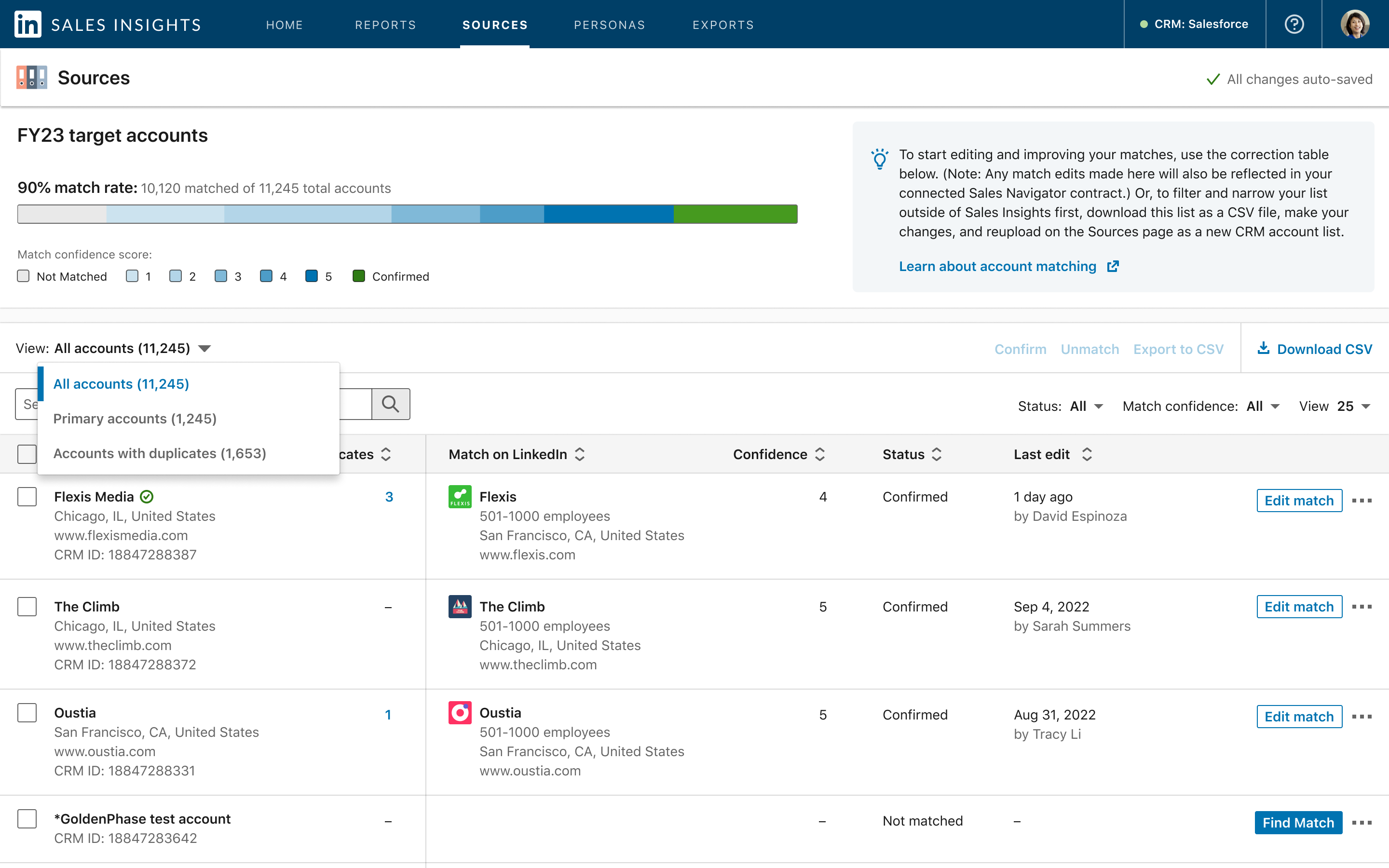1389x868 pixels.
Task: Click Edit match for Flexis Media
Action: pyautogui.click(x=1299, y=501)
